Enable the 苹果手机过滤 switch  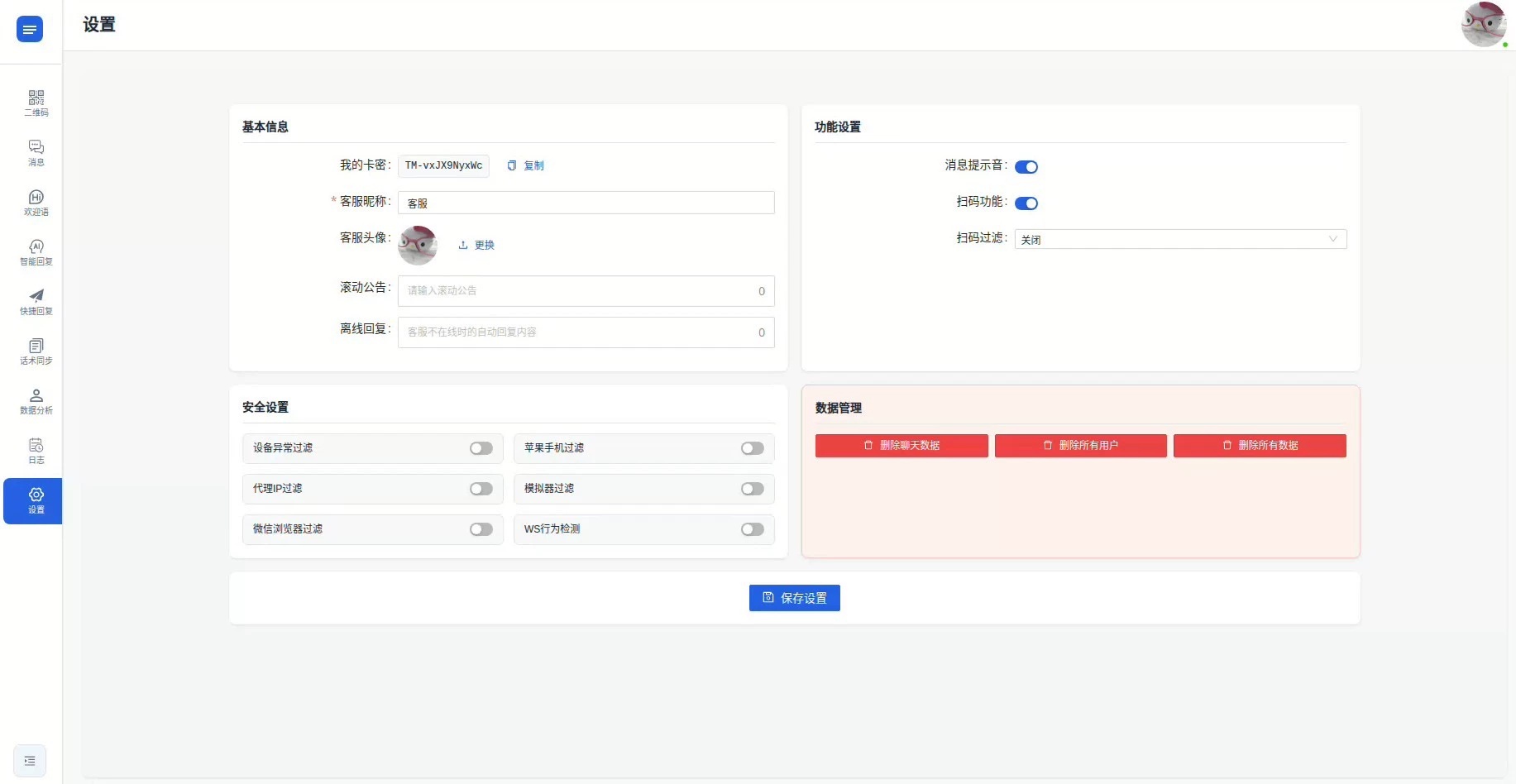(x=753, y=448)
